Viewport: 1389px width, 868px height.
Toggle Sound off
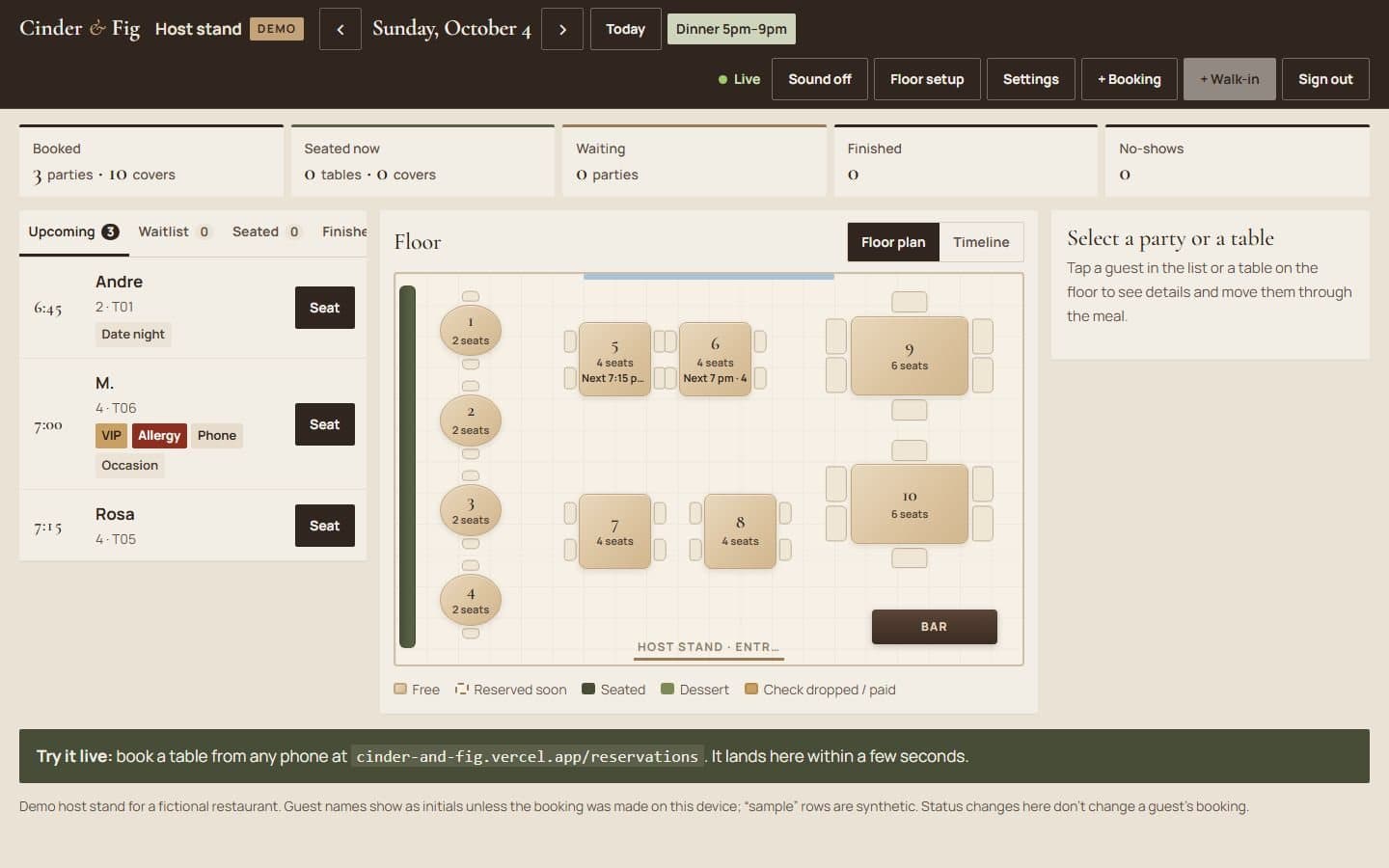click(x=820, y=79)
